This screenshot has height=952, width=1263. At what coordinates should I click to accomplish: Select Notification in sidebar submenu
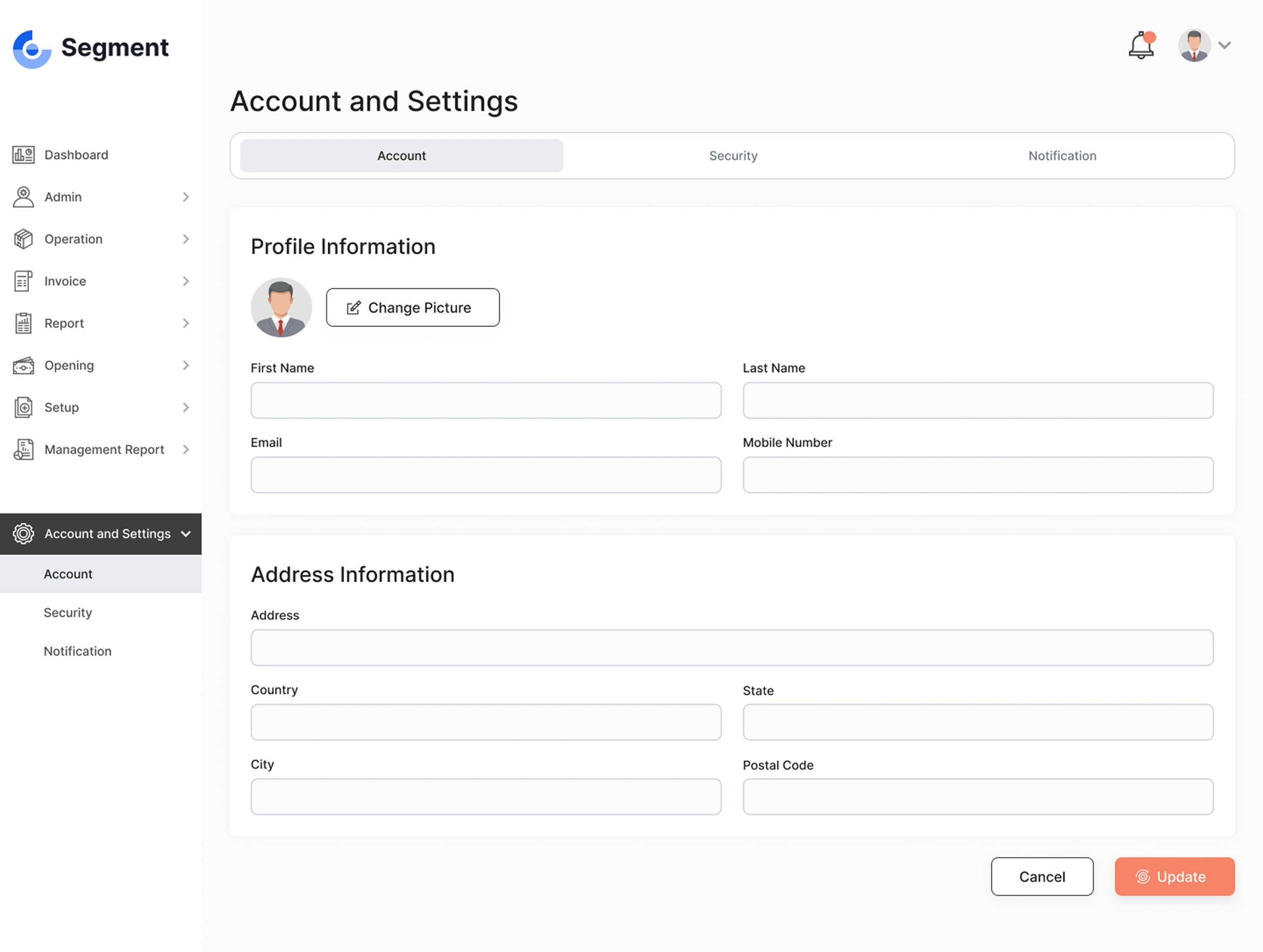[x=78, y=651]
